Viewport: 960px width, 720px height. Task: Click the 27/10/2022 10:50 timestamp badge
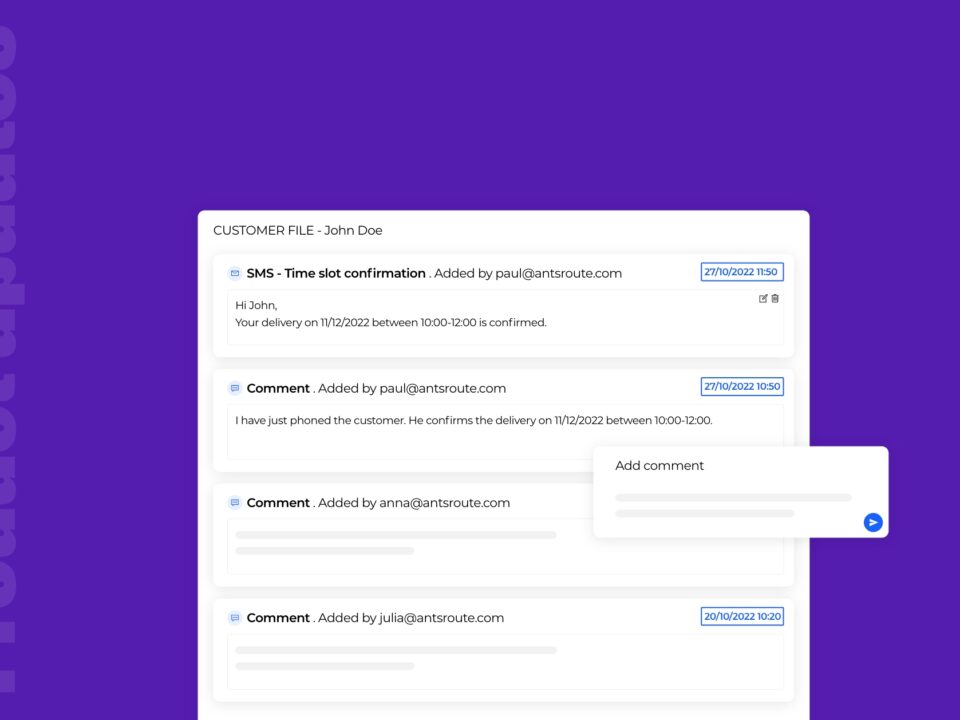click(x=741, y=387)
